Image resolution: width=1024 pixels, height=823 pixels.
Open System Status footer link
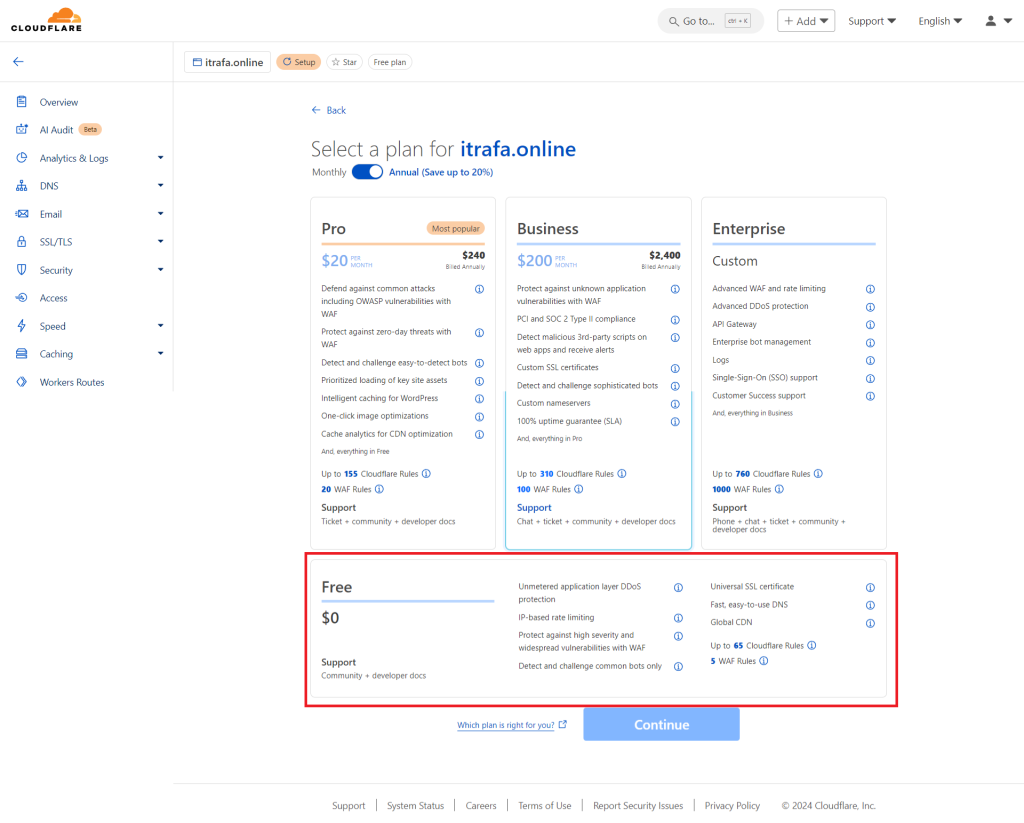[x=415, y=805]
